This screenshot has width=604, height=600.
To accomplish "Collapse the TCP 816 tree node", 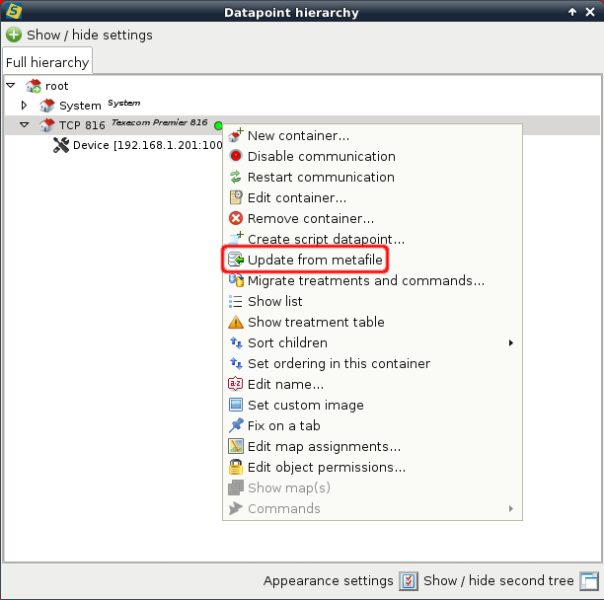I will coord(25,125).
